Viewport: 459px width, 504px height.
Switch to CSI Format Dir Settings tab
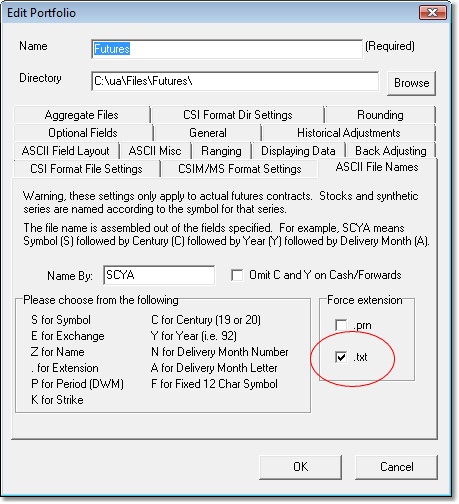[x=238, y=115]
